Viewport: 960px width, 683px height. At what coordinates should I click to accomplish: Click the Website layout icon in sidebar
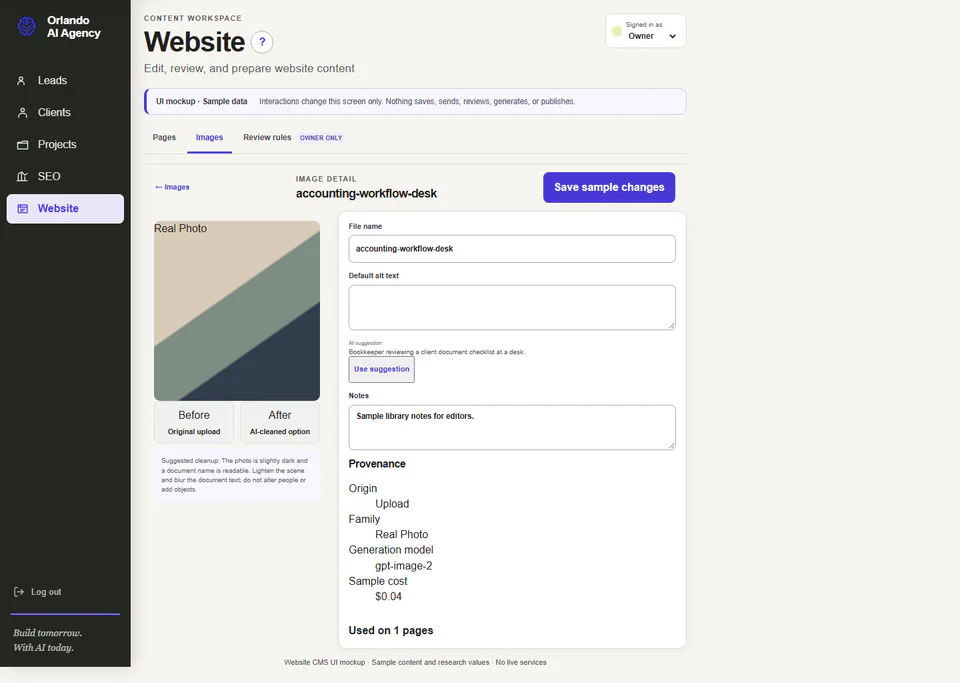pyautogui.click(x=23, y=209)
